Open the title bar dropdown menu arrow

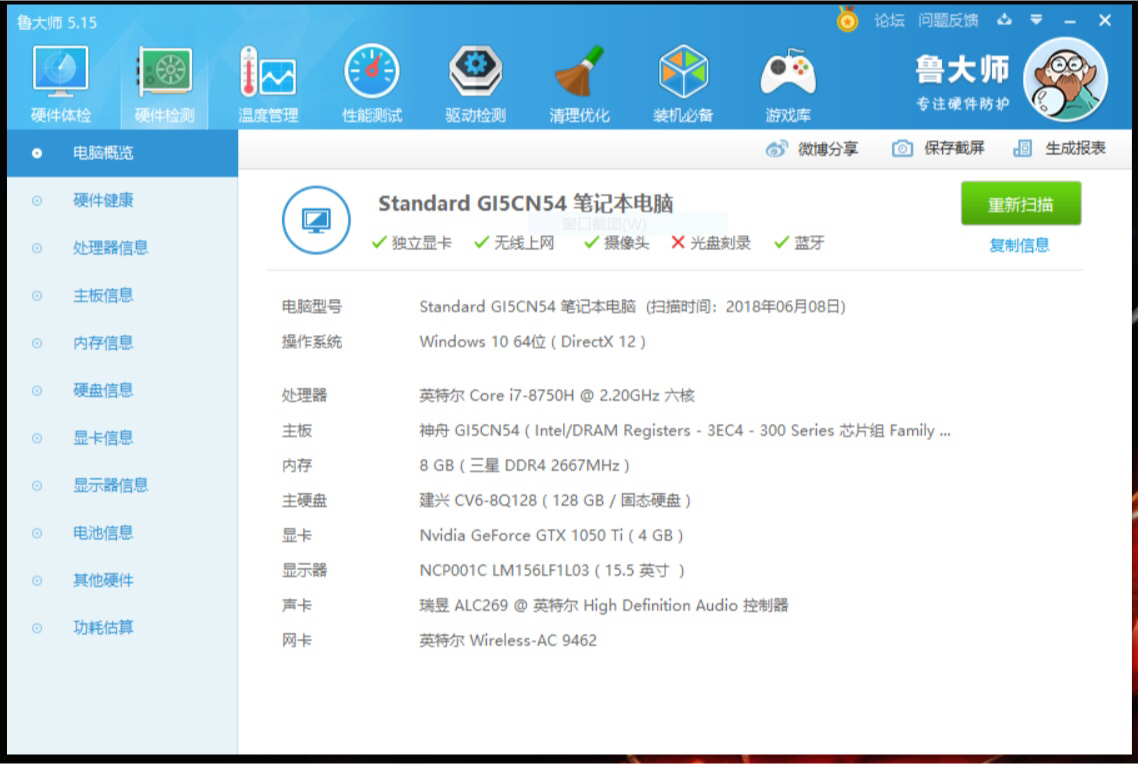click(1036, 20)
